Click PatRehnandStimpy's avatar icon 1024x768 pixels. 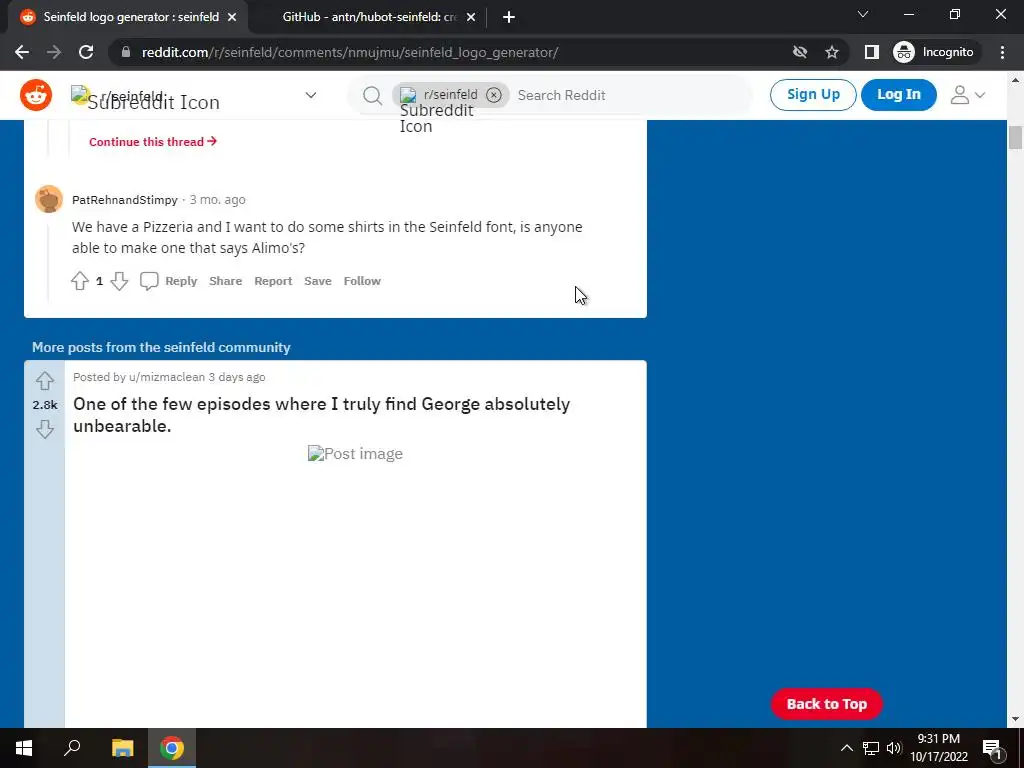click(49, 199)
